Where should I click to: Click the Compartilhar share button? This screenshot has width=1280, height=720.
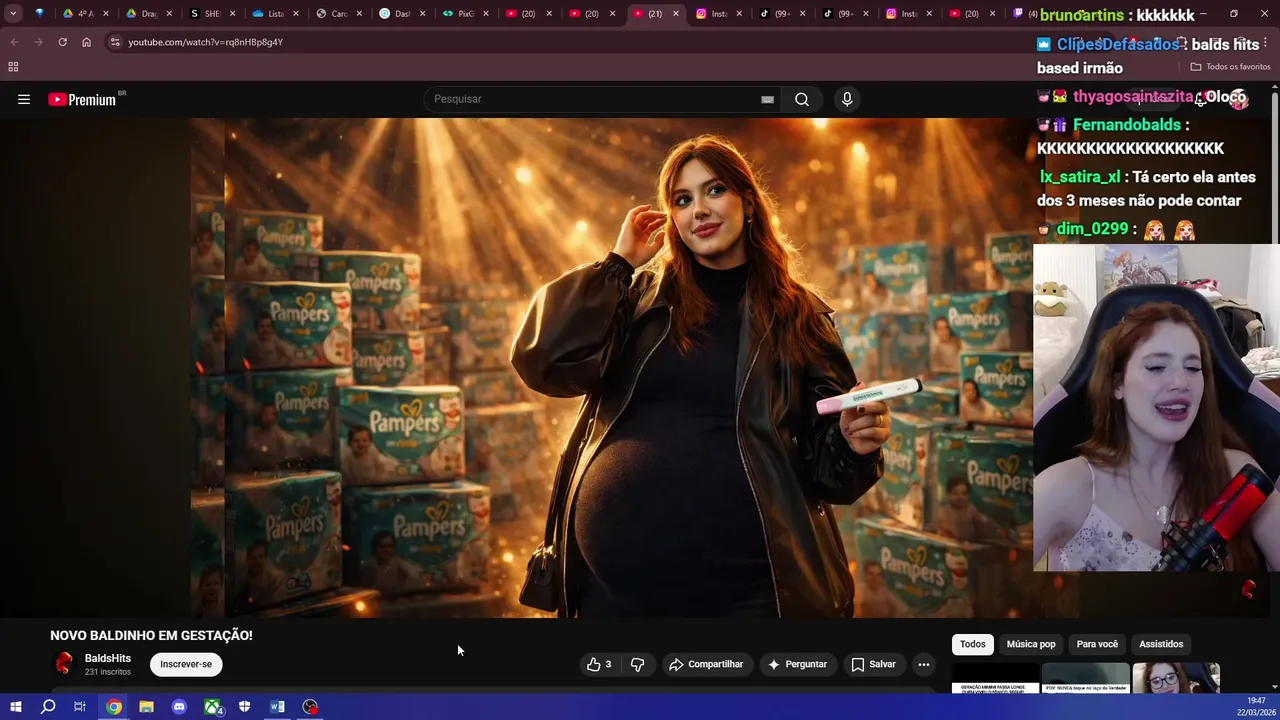[706, 664]
